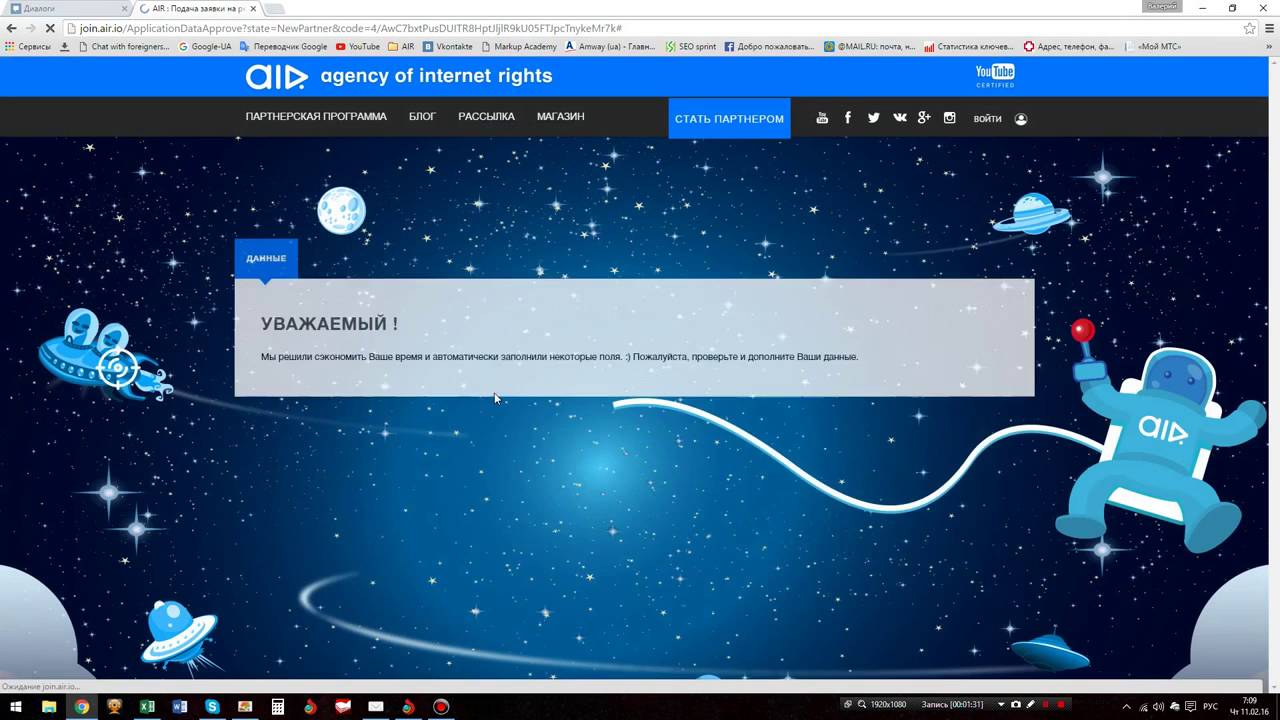Screen dimensions: 1280x720
Task: Open the Переводчик Google bookmark
Action: click(x=284, y=46)
